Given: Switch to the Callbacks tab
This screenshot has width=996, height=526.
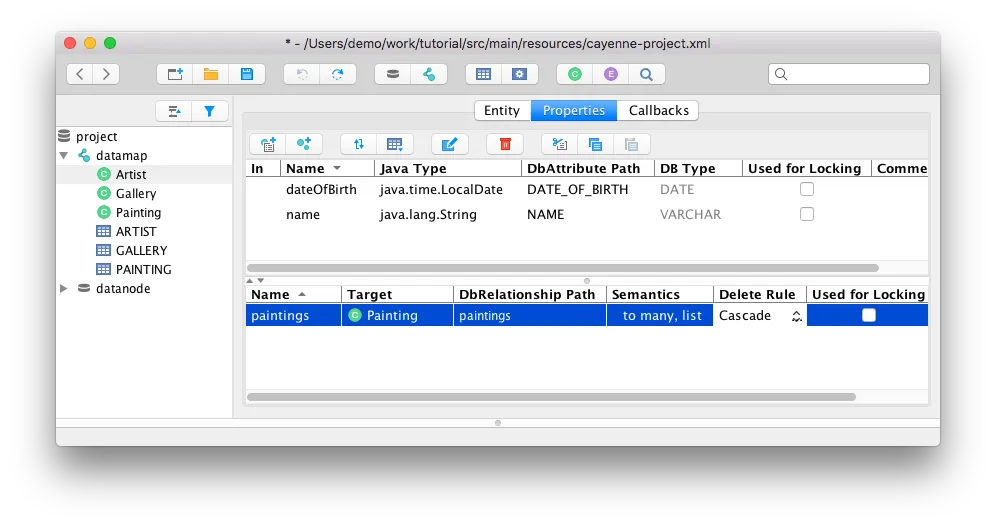Looking at the screenshot, I should coord(658,111).
